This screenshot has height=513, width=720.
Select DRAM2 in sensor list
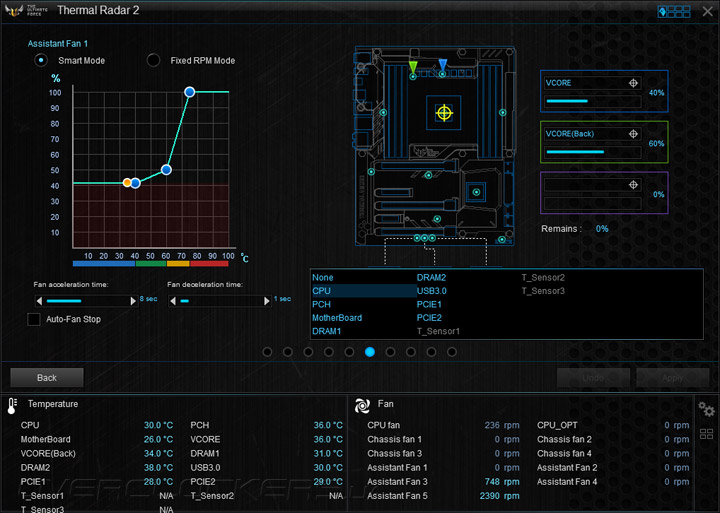431,277
